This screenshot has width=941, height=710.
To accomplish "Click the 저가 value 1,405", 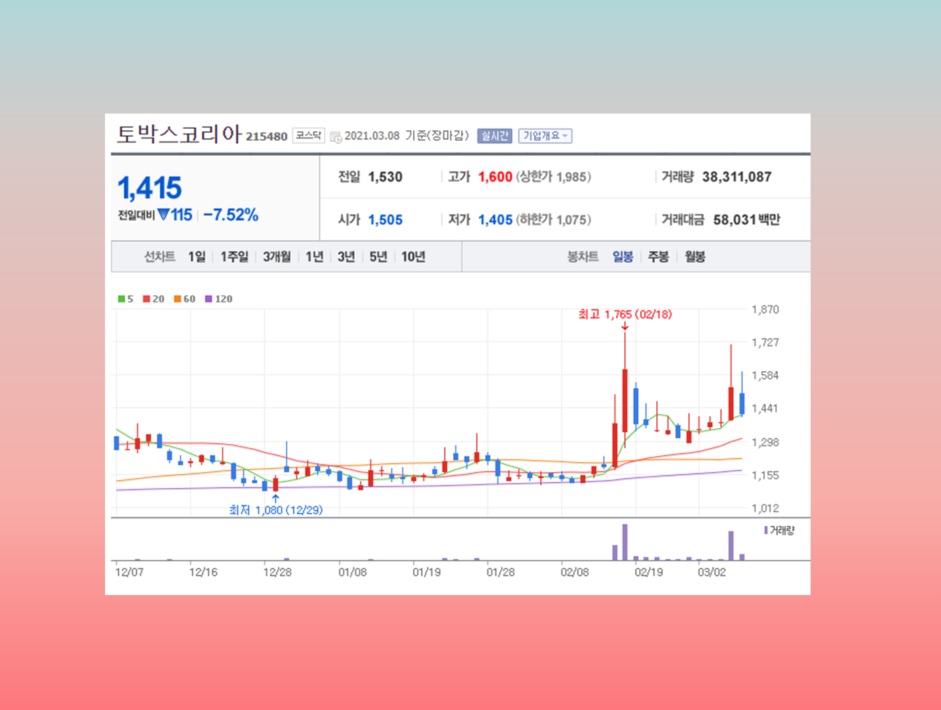I will (495, 220).
